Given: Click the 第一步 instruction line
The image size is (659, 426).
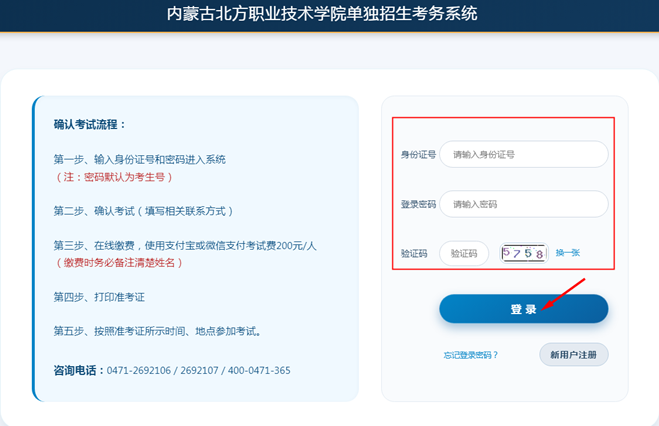Looking at the screenshot, I should [140, 159].
